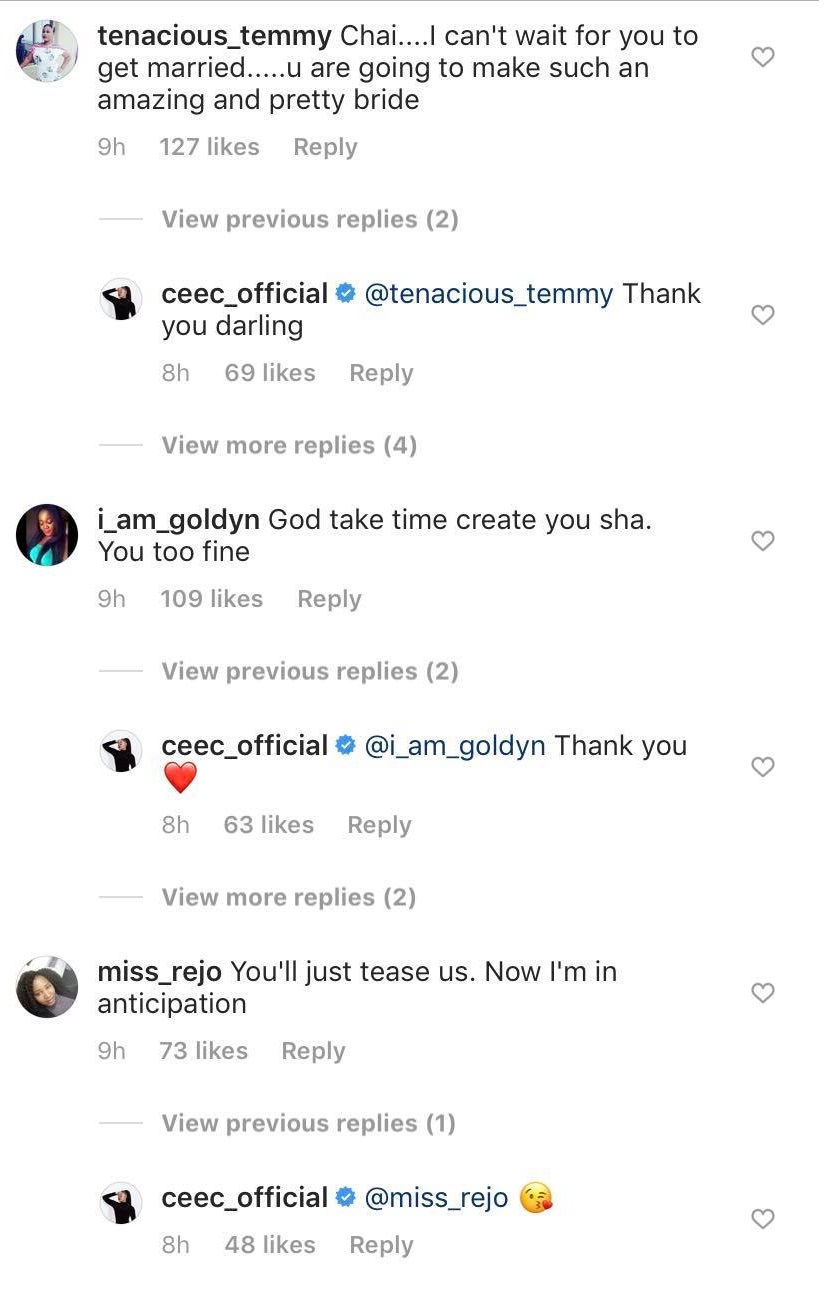The image size is (828, 1296).
Task: Open i_am_goldyn's avatar
Action: pos(47,535)
